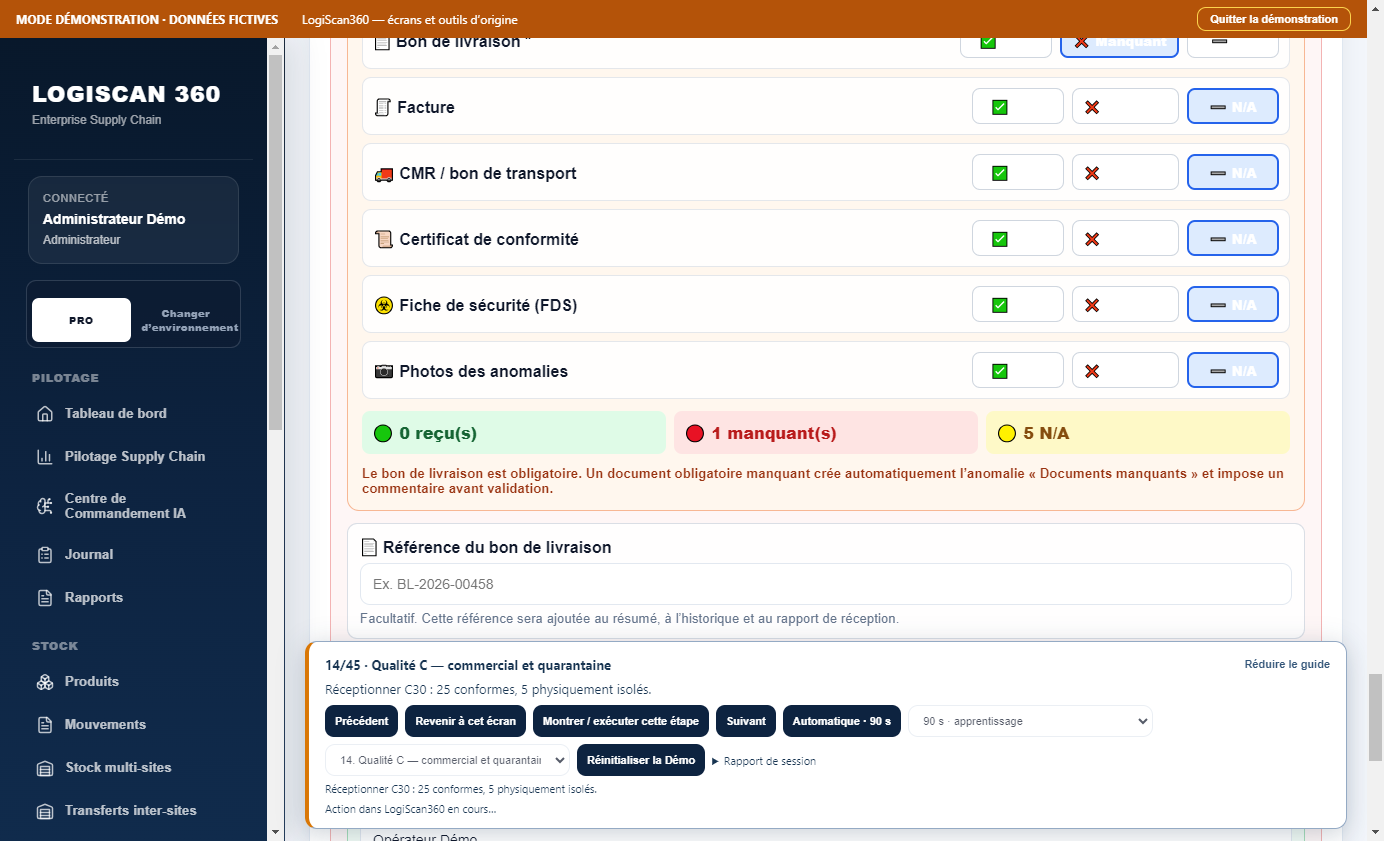Screen dimensions: 1384x841
Task: Click the Certificat de conformité scroll icon
Action: tap(383, 240)
